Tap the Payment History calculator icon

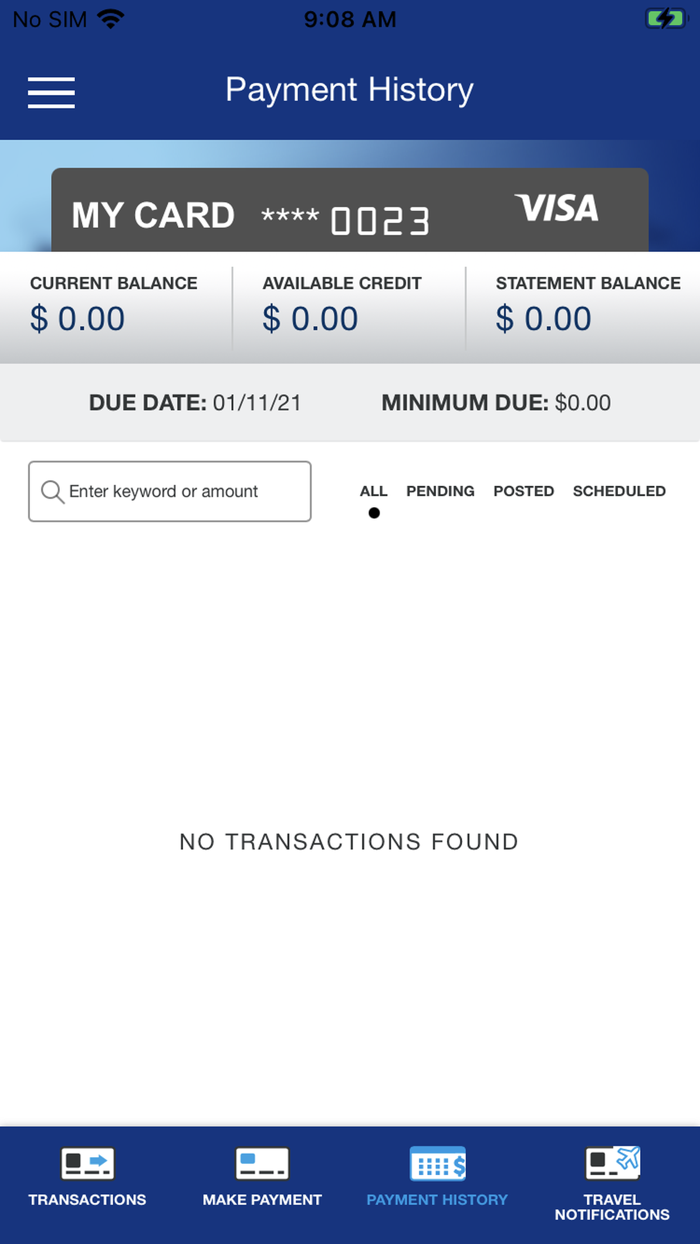[437, 1163]
